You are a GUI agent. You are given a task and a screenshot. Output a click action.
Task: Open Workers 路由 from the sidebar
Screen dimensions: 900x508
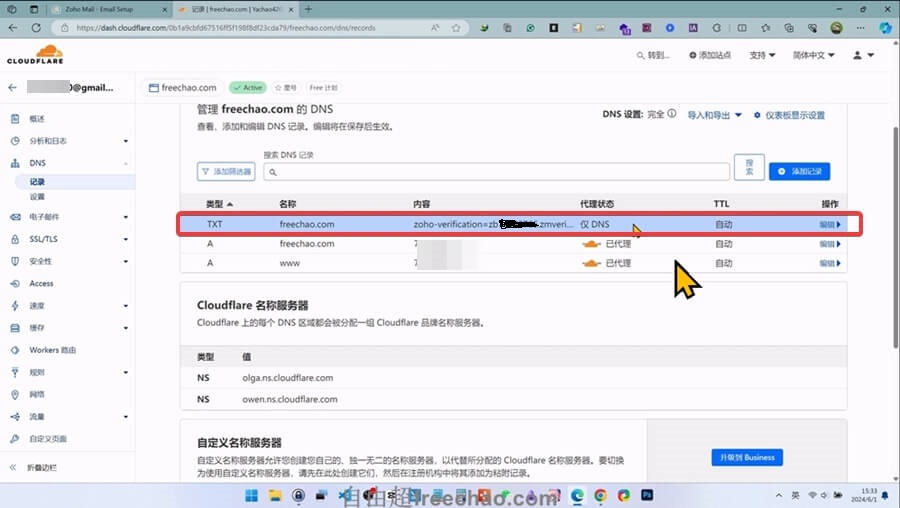click(x=52, y=350)
